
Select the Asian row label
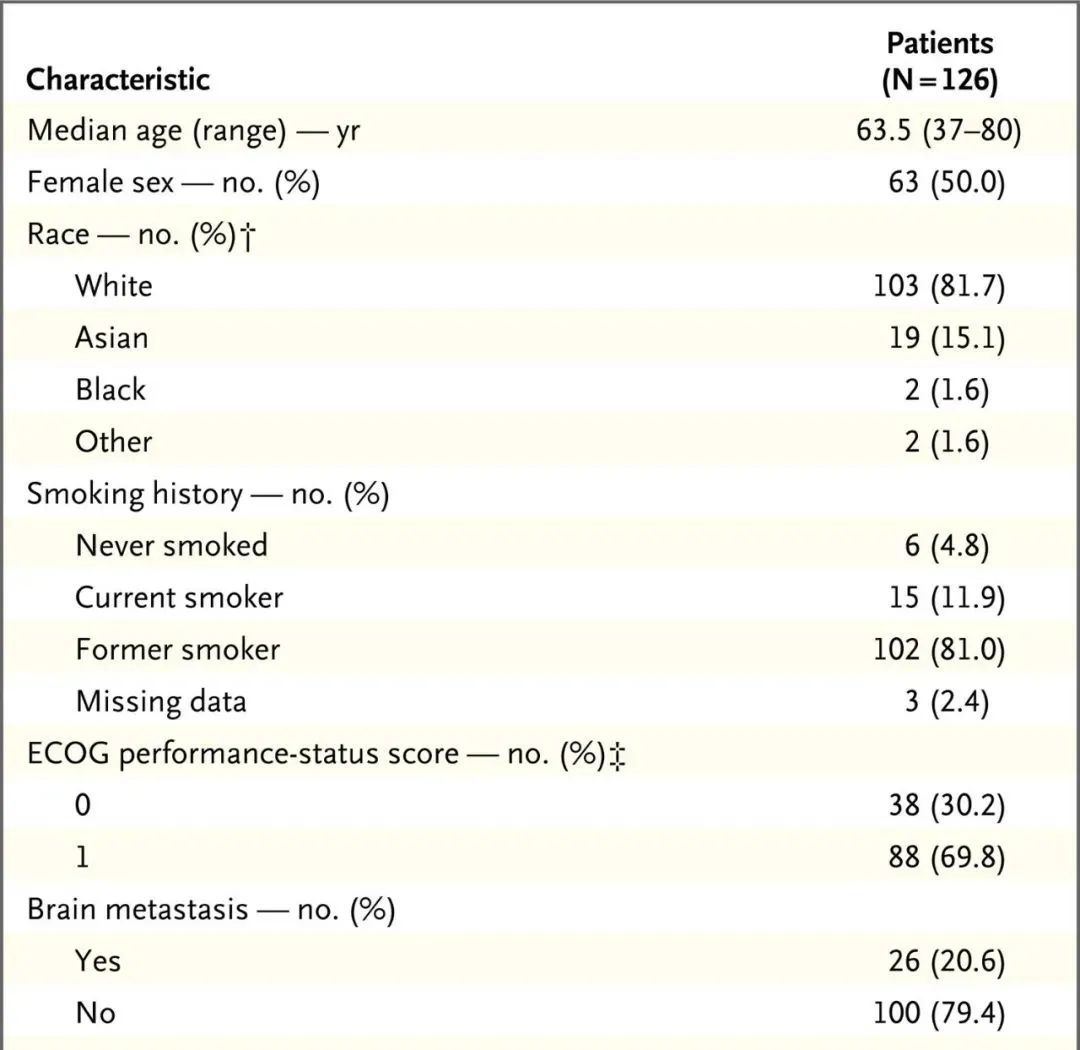112,338
